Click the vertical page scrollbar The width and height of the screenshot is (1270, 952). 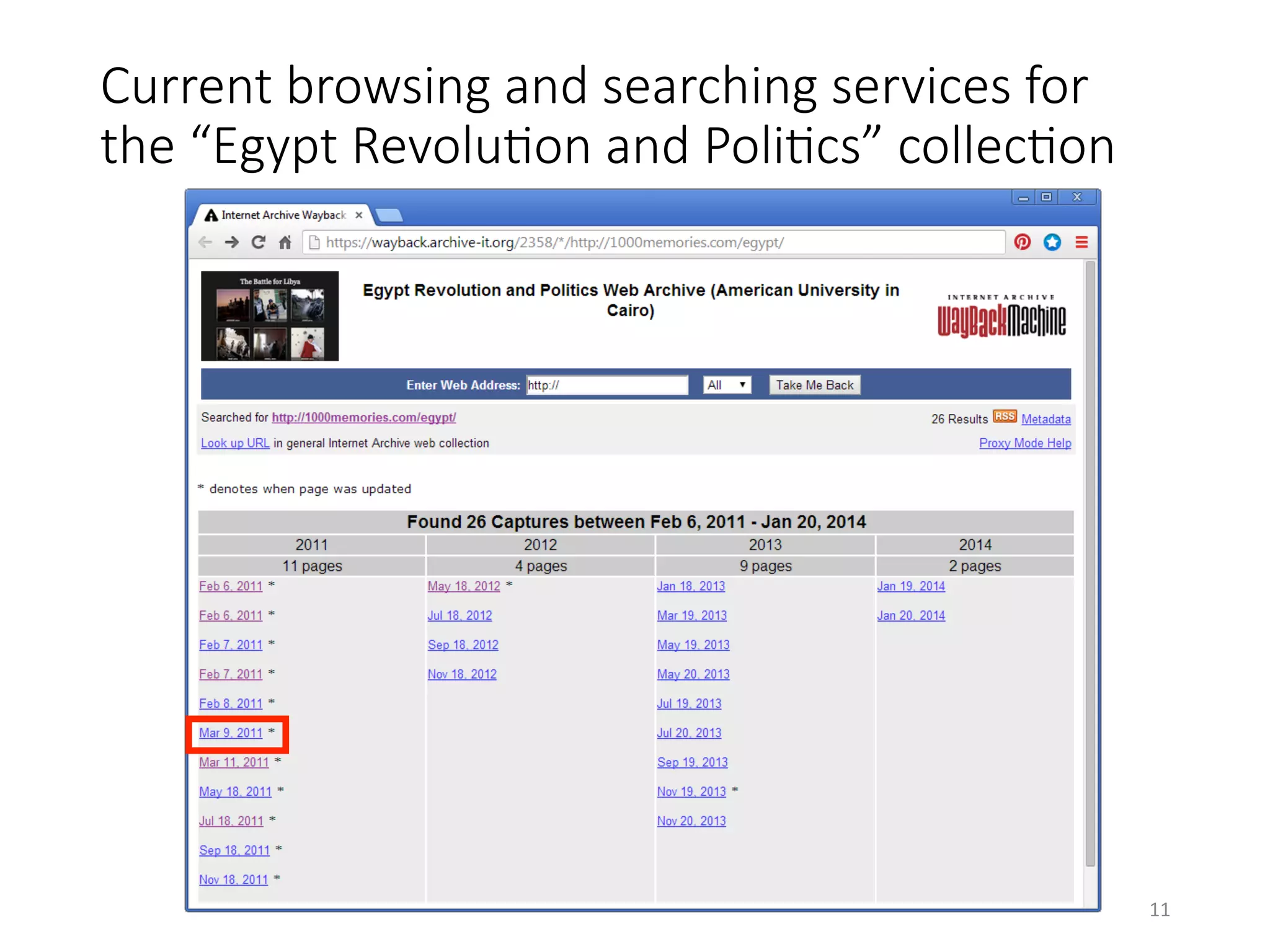pos(1090,564)
